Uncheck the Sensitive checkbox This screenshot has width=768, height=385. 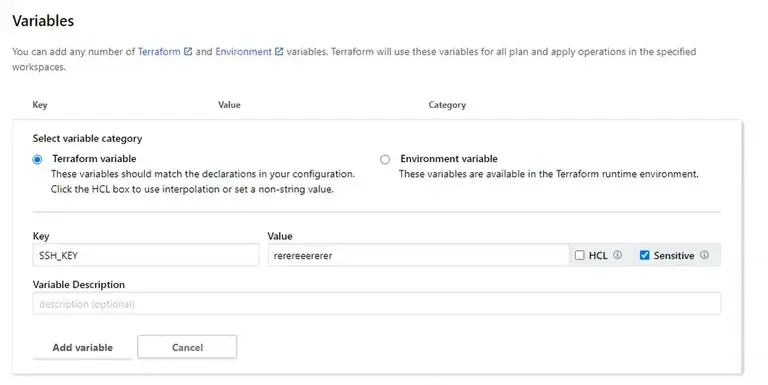[x=645, y=255]
